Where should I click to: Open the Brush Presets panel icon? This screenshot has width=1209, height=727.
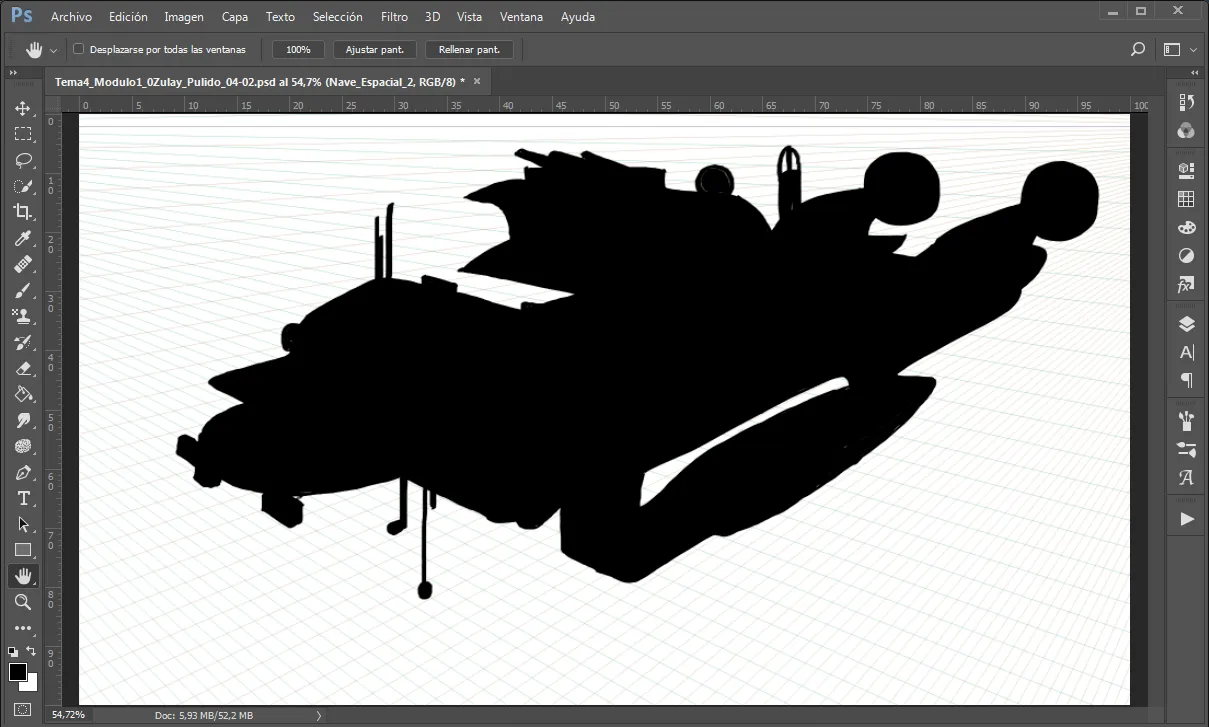(x=1187, y=420)
